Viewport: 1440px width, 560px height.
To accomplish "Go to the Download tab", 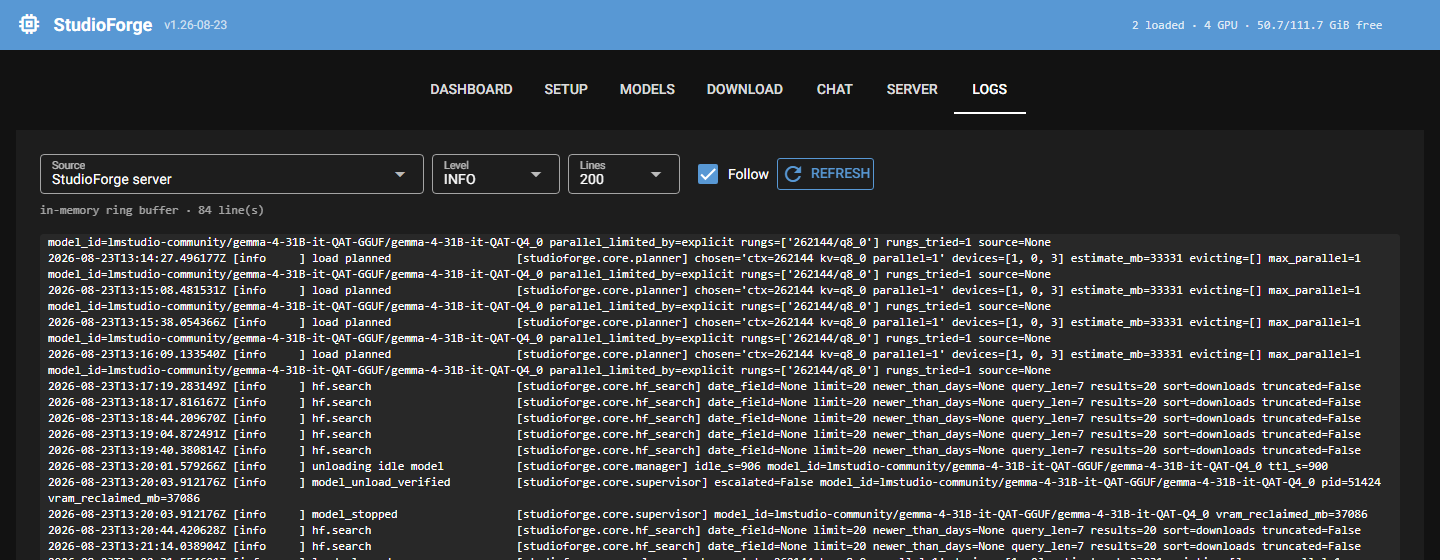I will 745,89.
